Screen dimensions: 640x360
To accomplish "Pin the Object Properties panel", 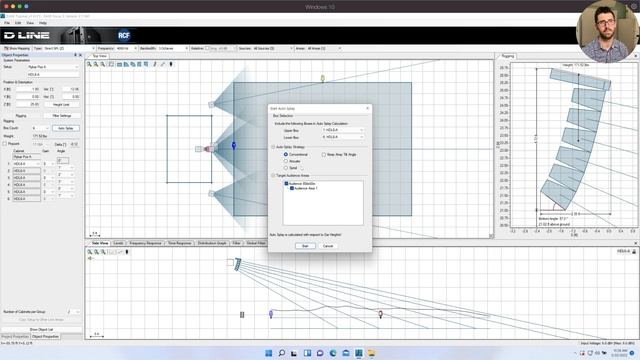I will point(75,55).
